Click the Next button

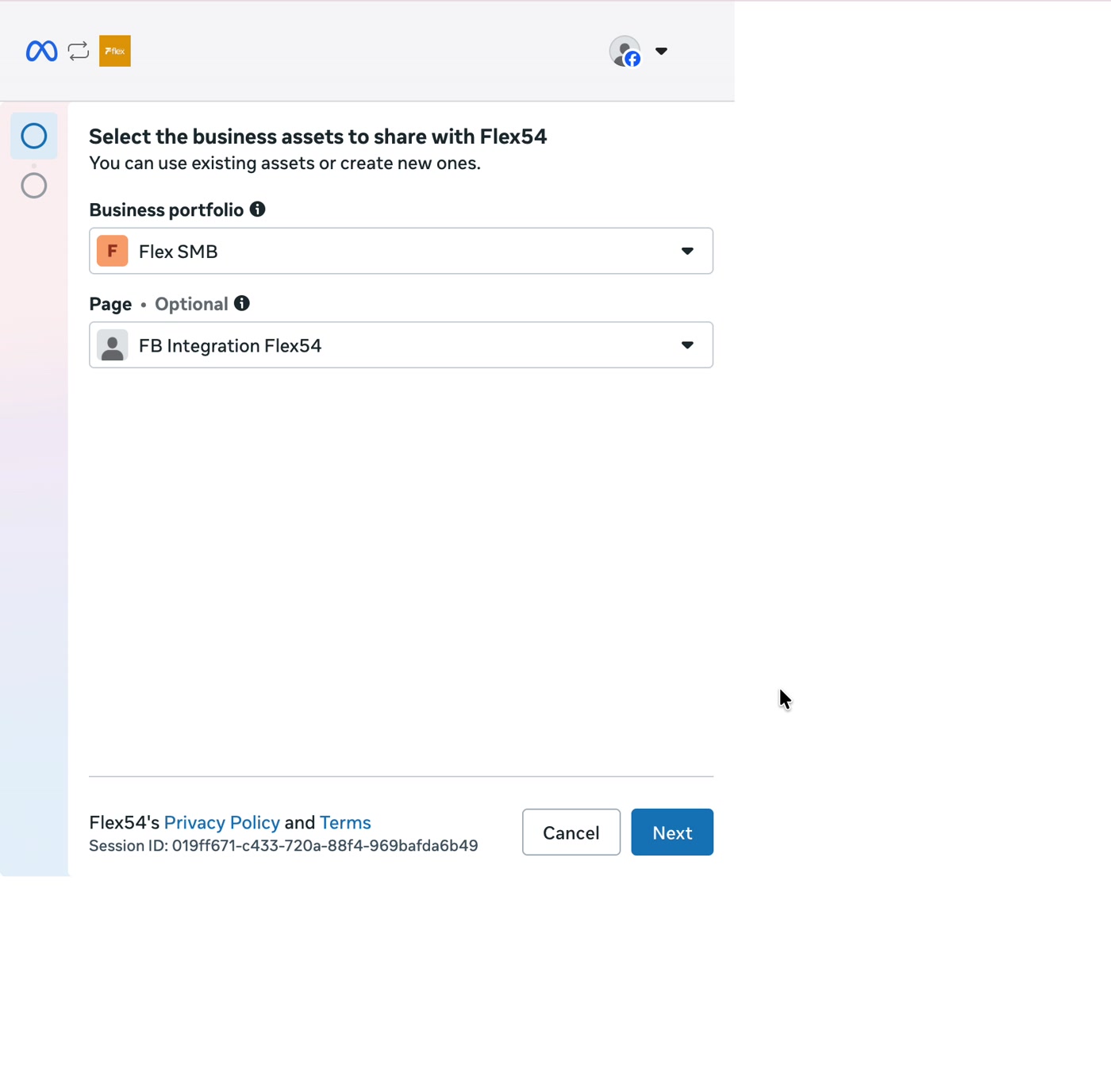(672, 832)
